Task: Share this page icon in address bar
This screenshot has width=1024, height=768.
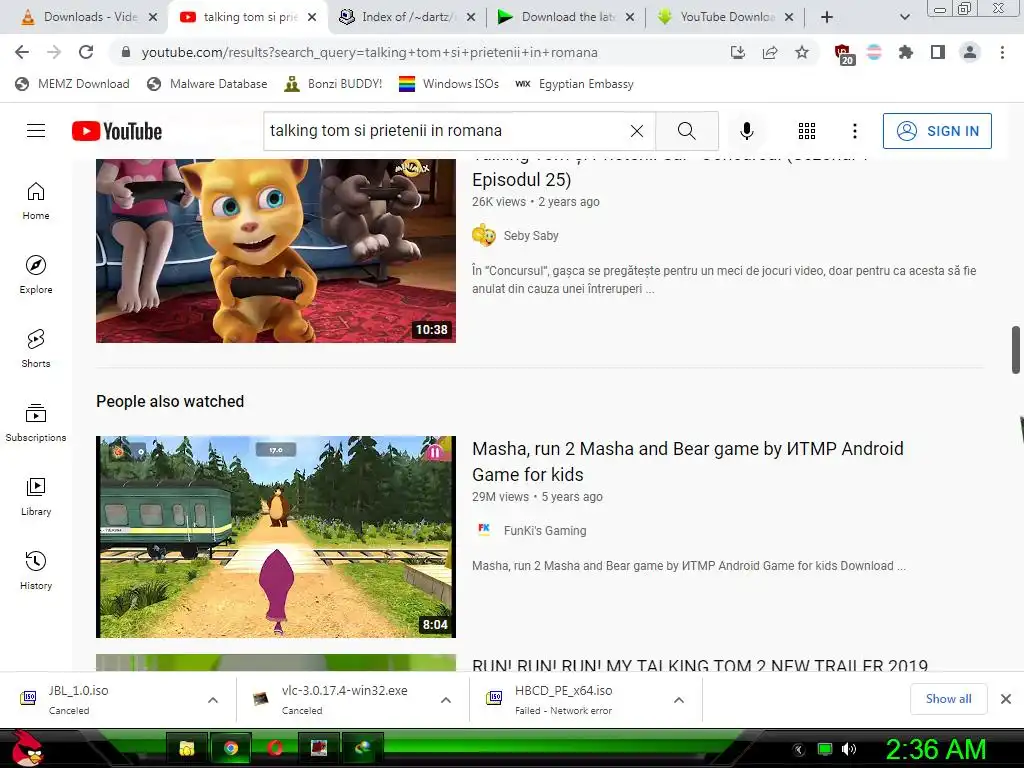Action: click(770, 52)
